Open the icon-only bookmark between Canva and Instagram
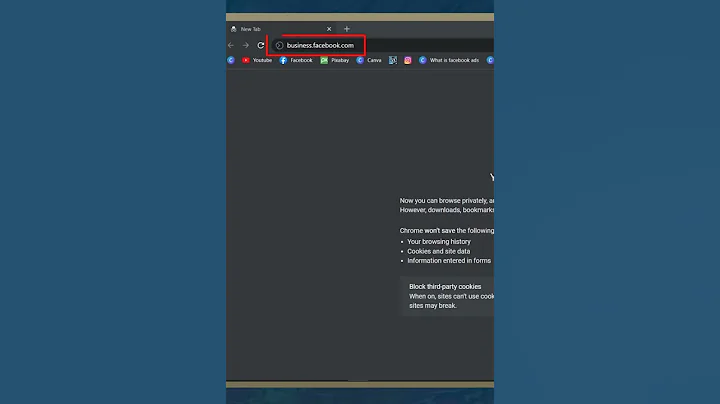The image size is (720, 404). pyautogui.click(x=393, y=60)
